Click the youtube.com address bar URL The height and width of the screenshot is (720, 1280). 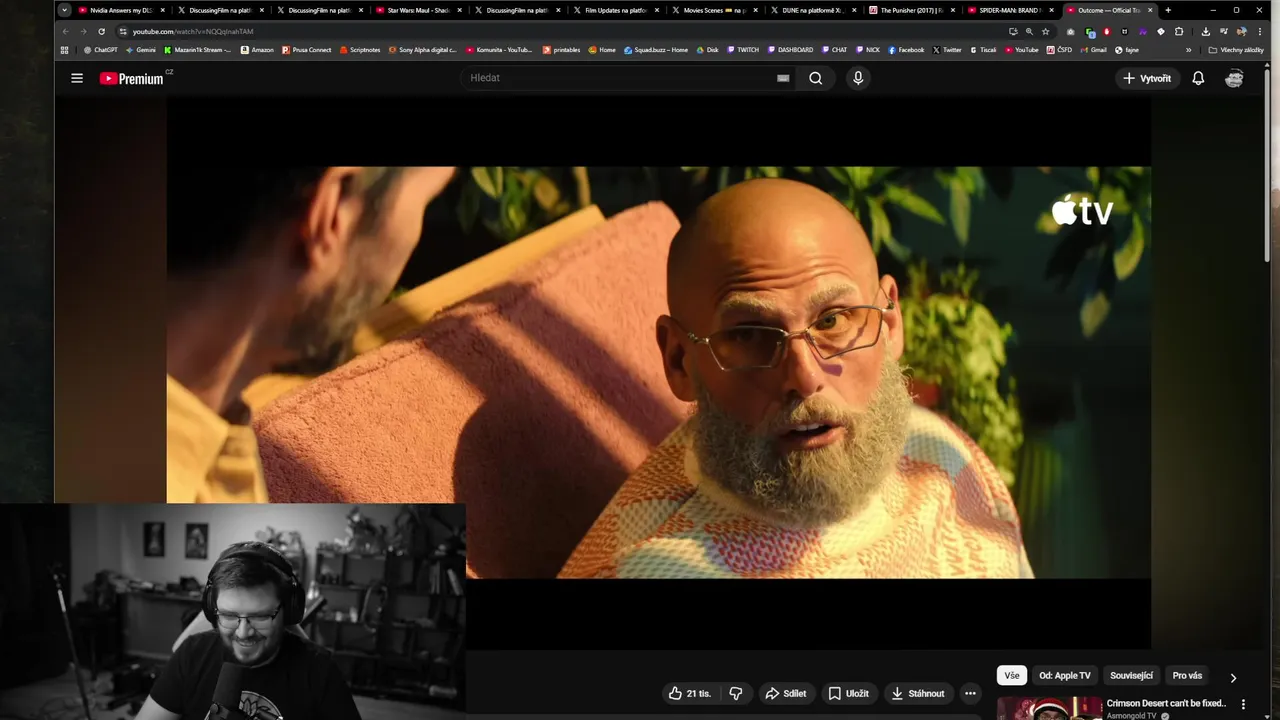pyautogui.click(x=193, y=31)
